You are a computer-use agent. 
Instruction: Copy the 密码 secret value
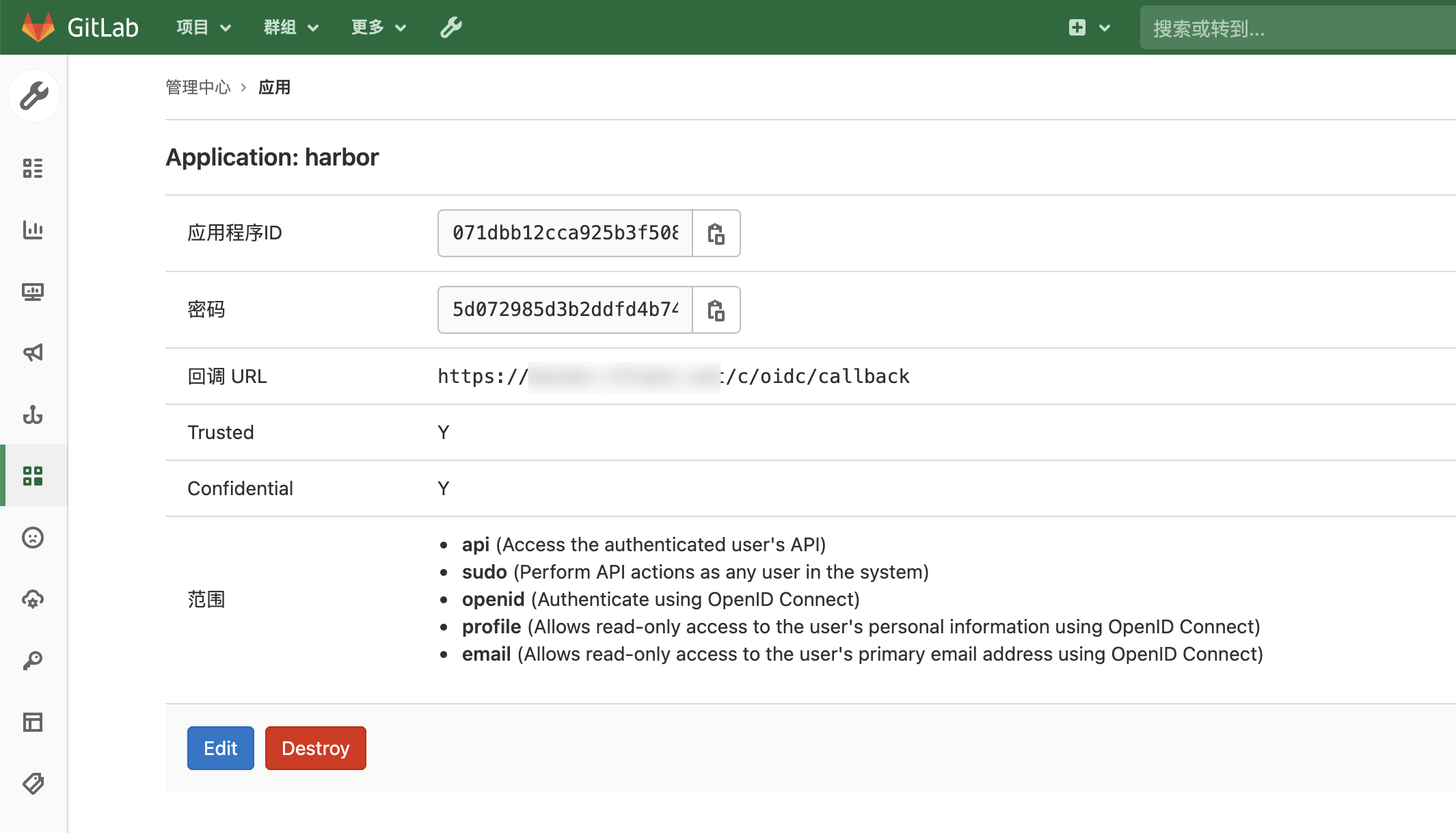coord(716,310)
